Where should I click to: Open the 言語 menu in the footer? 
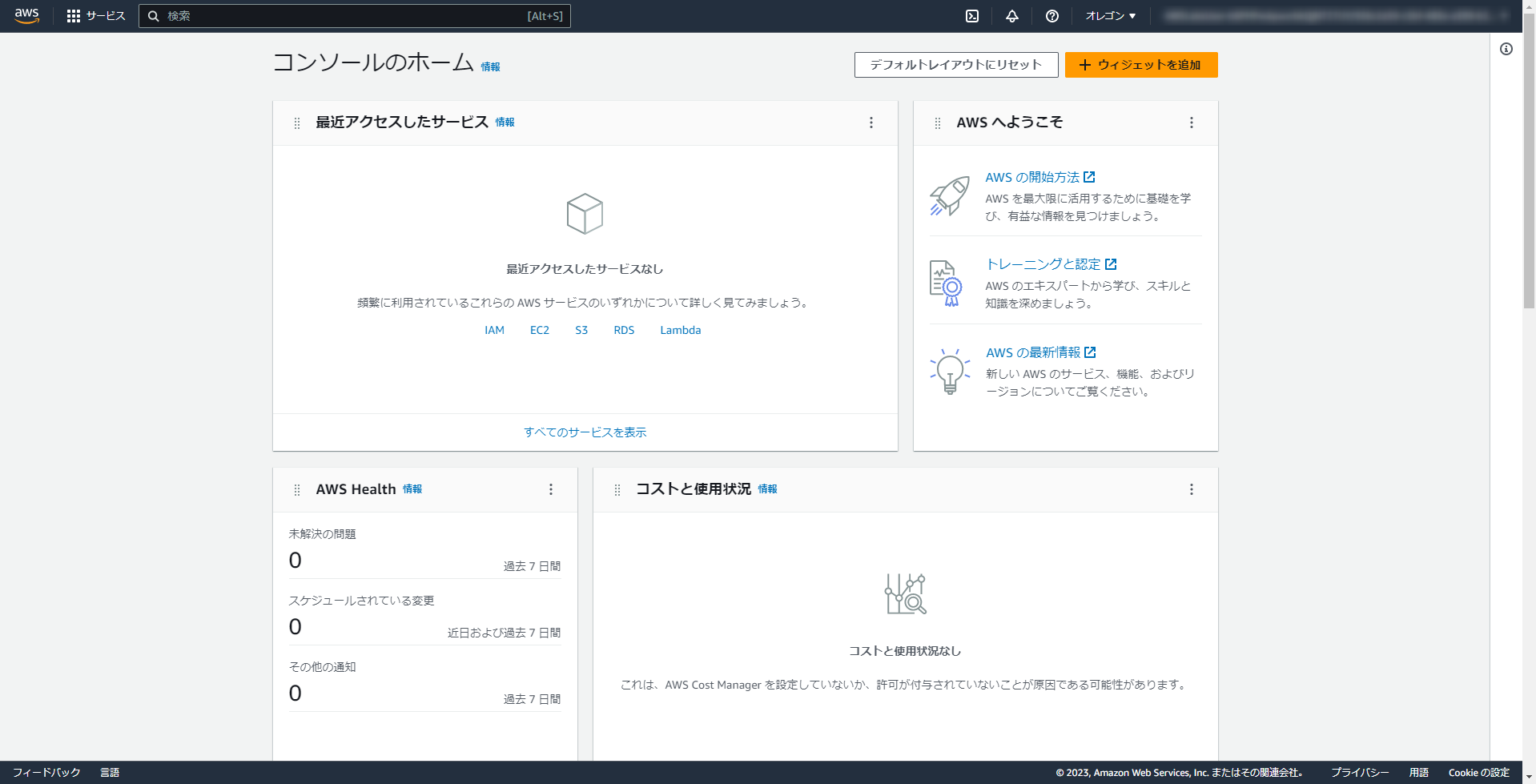[x=109, y=772]
